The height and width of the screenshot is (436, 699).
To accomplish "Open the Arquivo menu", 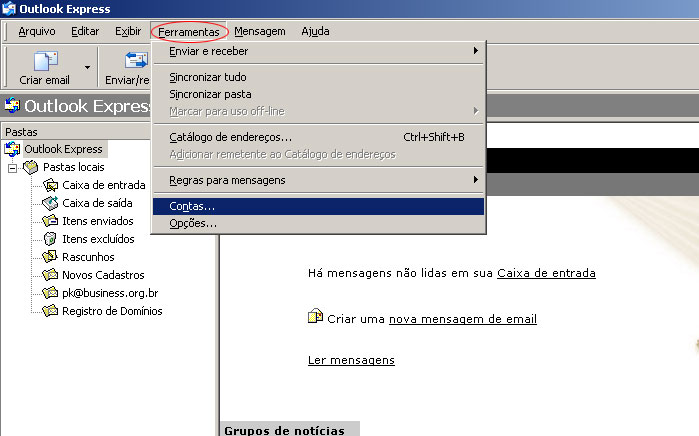I will 37,31.
